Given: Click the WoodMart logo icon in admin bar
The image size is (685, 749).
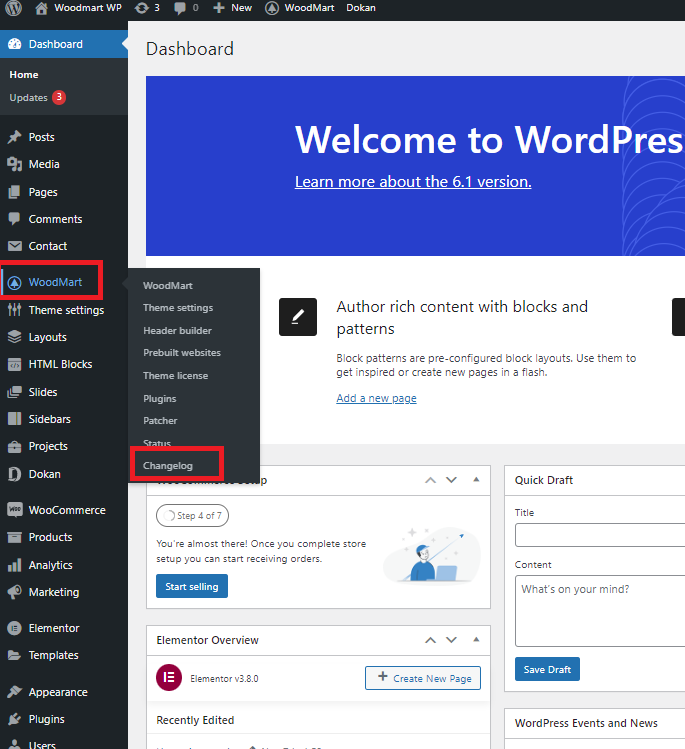Looking at the screenshot, I should tap(272, 8).
